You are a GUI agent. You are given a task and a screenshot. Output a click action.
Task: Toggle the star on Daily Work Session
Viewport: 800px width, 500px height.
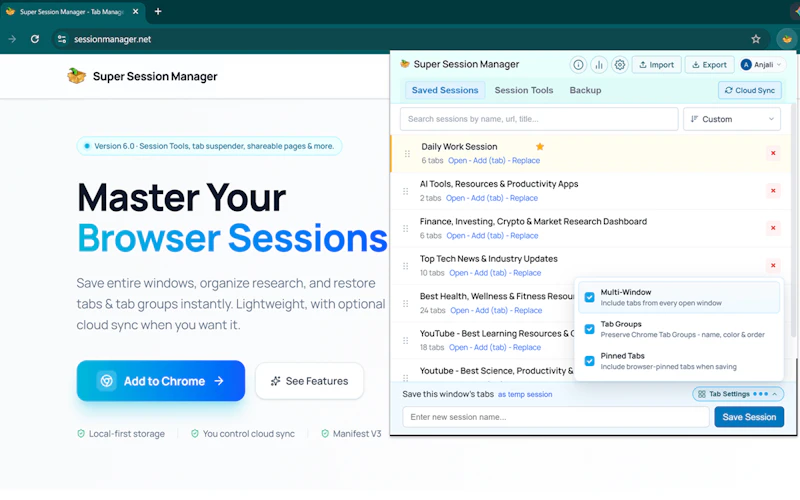click(x=540, y=147)
